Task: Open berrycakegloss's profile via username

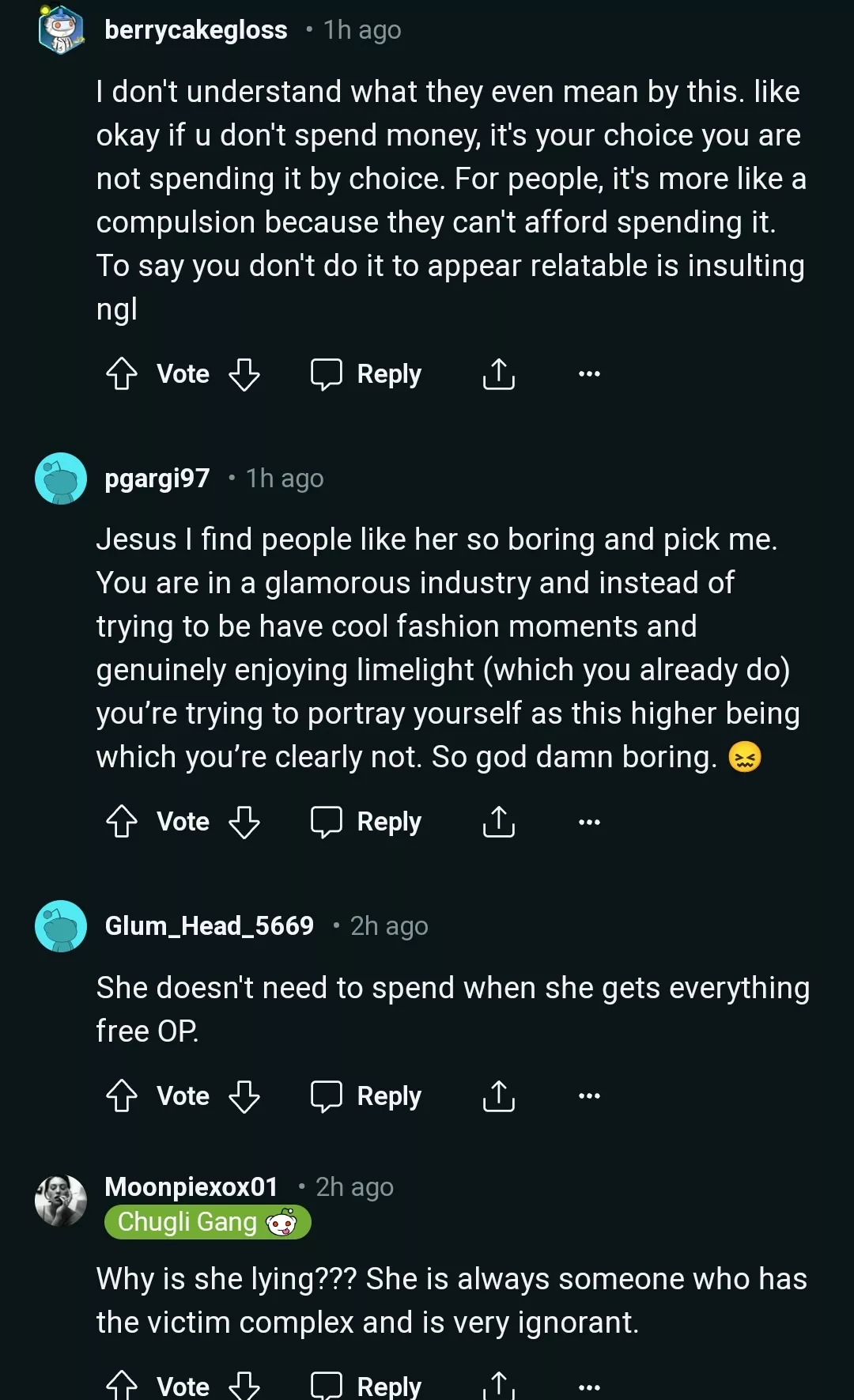Action: (x=196, y=30)
